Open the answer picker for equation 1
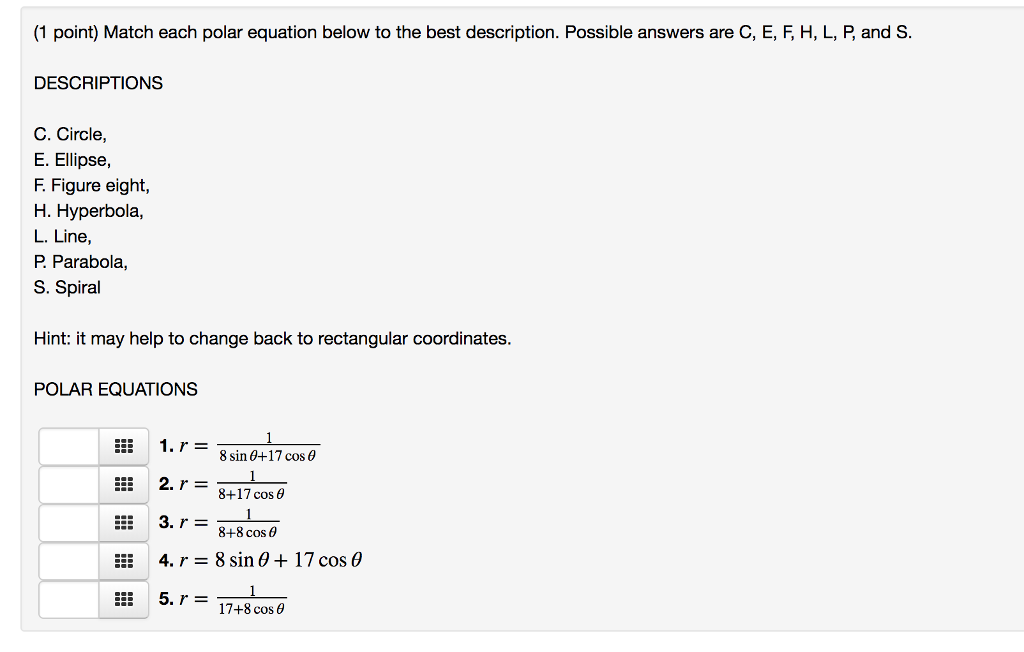 (123, 446)
